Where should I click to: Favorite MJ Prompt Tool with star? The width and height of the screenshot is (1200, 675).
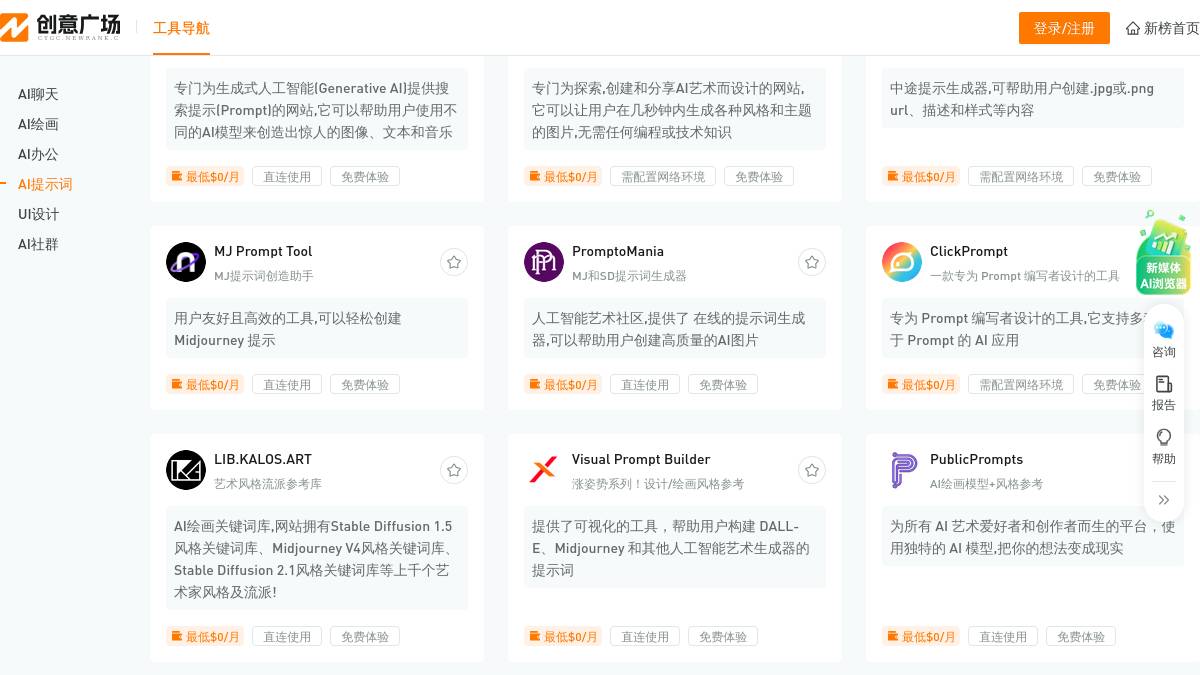(454, 262)
